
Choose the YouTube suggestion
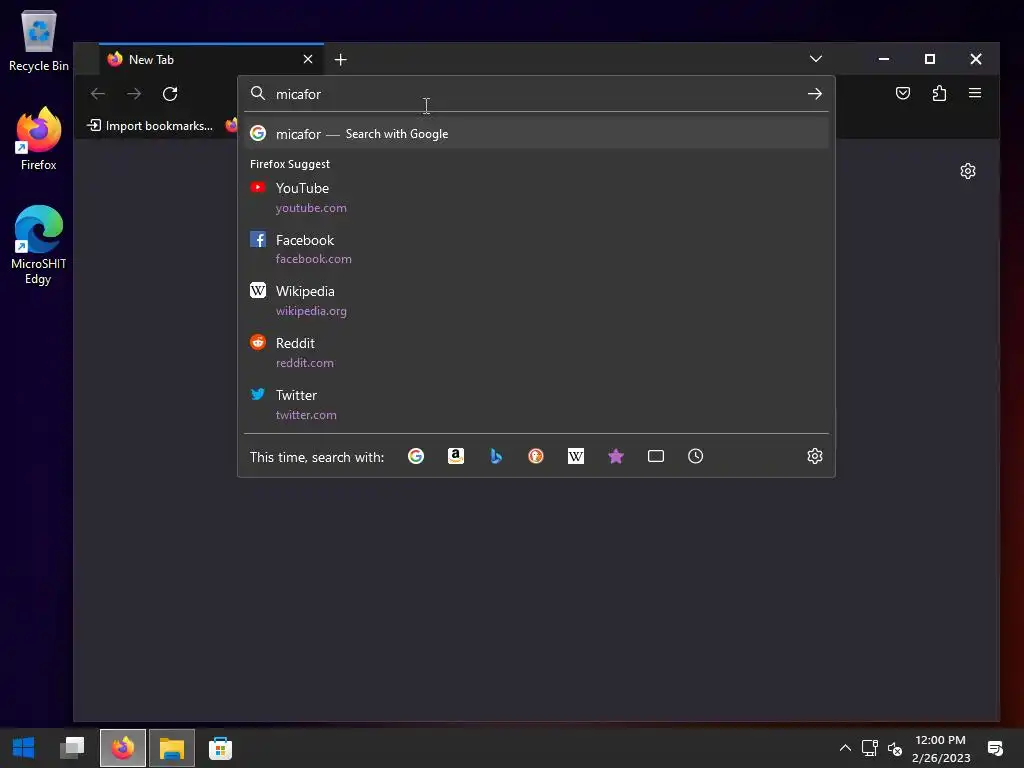(x=536, y=197)
